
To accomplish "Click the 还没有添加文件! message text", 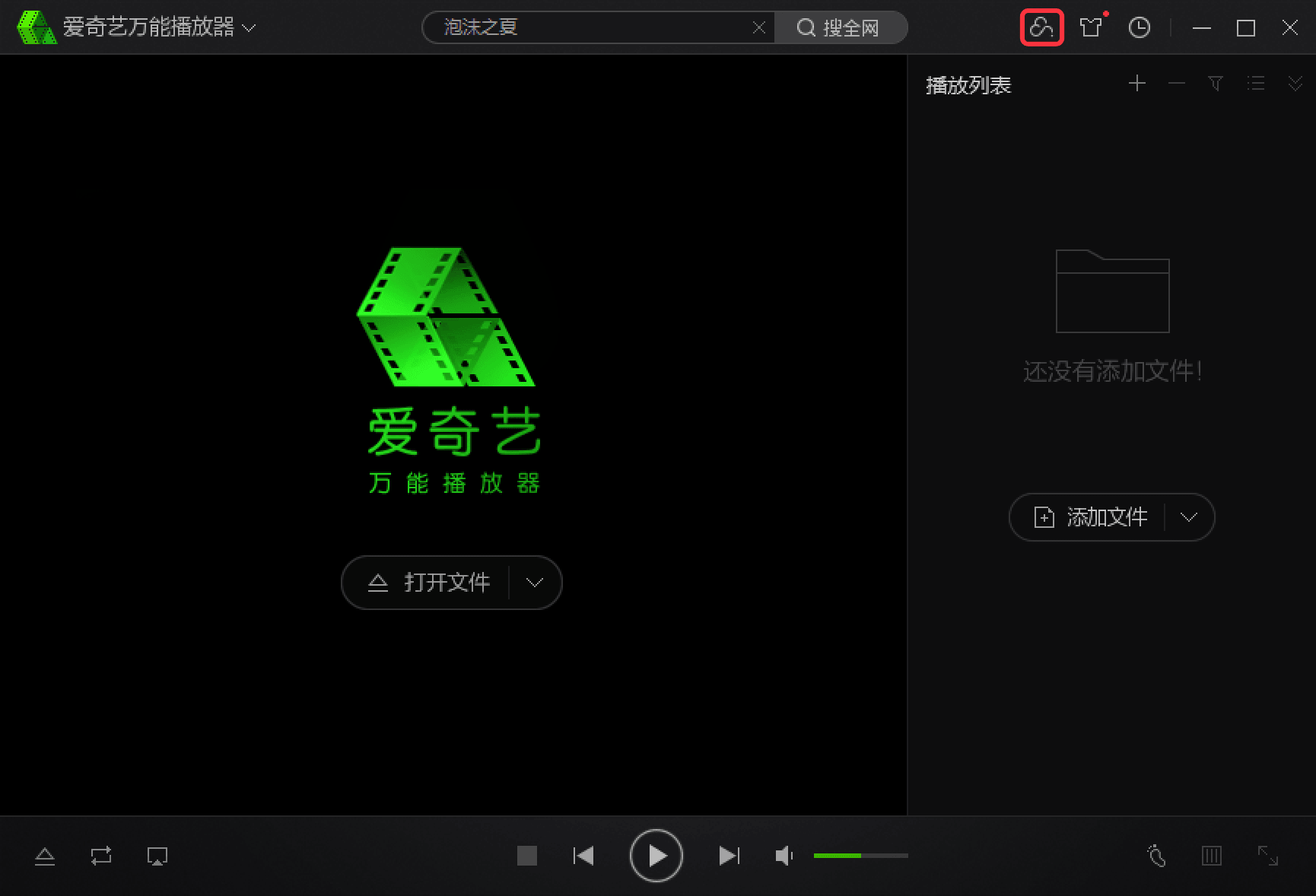I will coord(1112,371).
